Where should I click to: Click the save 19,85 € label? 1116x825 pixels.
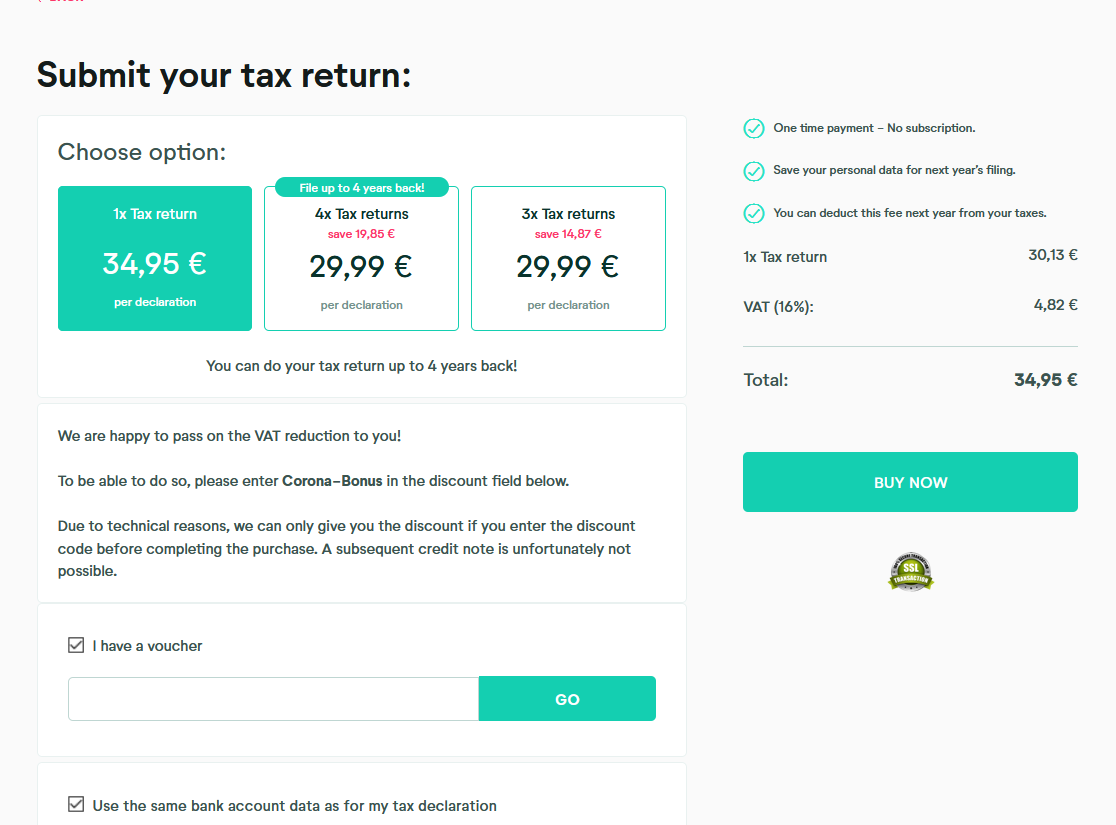(x=361, y=234)
